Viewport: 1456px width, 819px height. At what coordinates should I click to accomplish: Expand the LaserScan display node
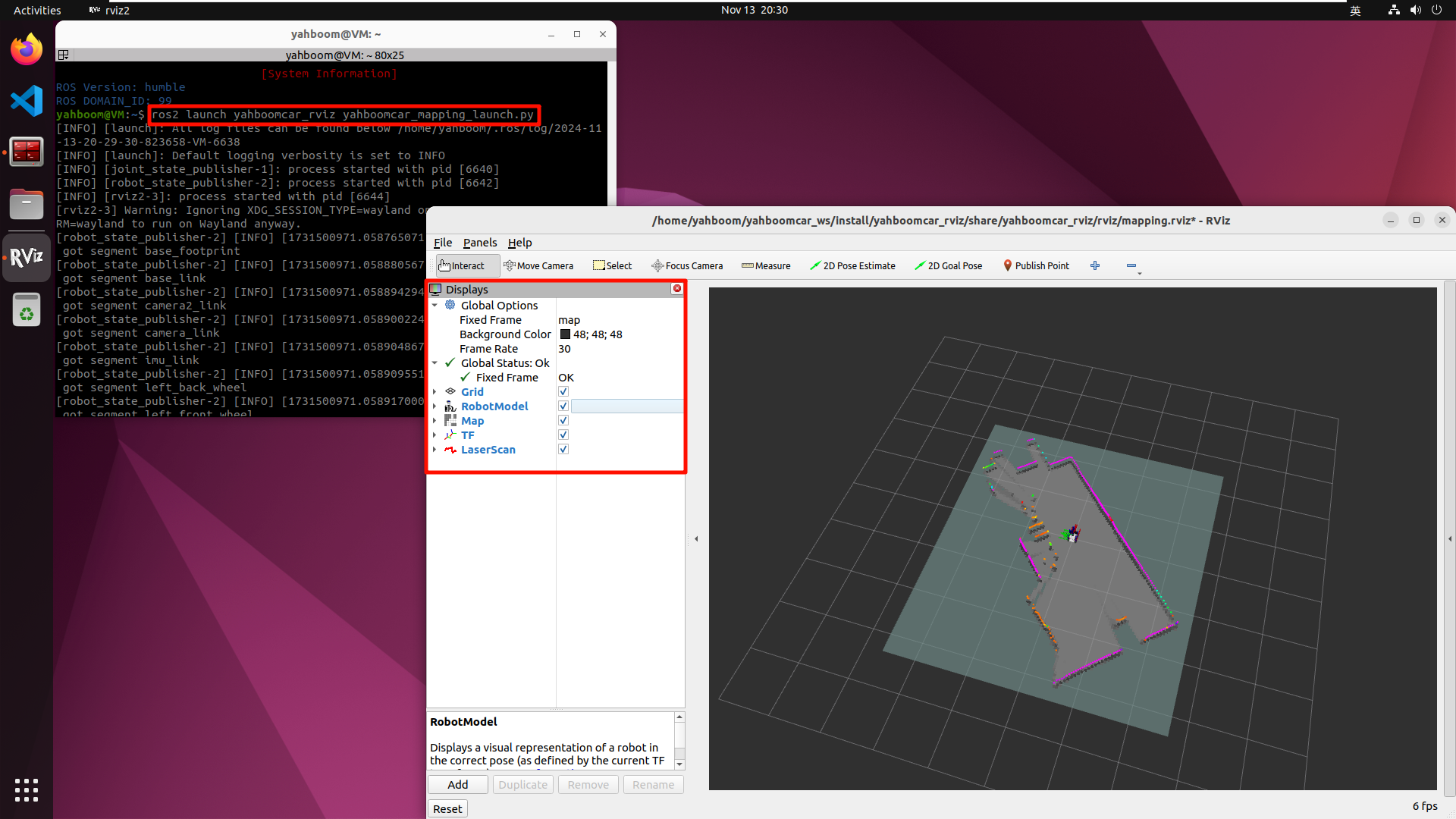pyautogui.click(x=435, y=449)
